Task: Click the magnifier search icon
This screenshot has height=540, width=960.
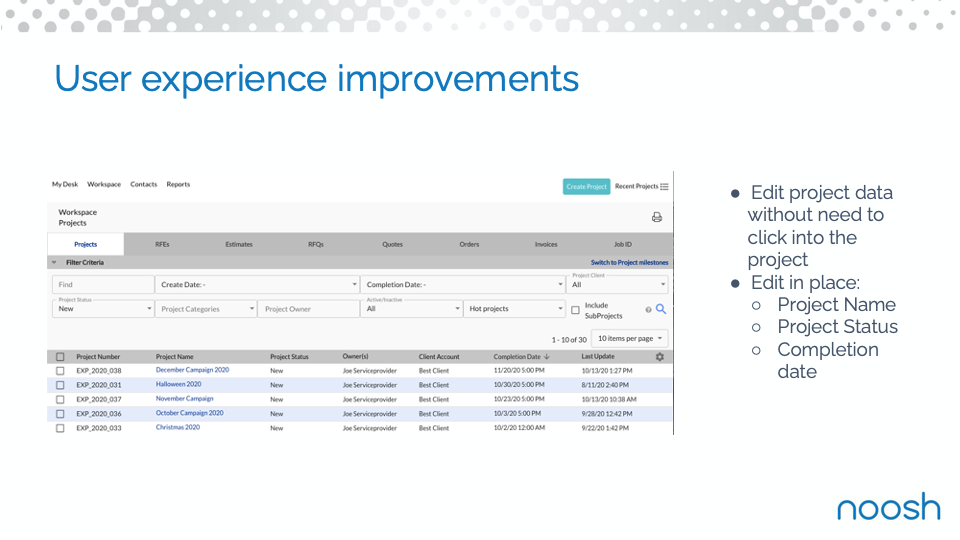Action: pos(661,309)
